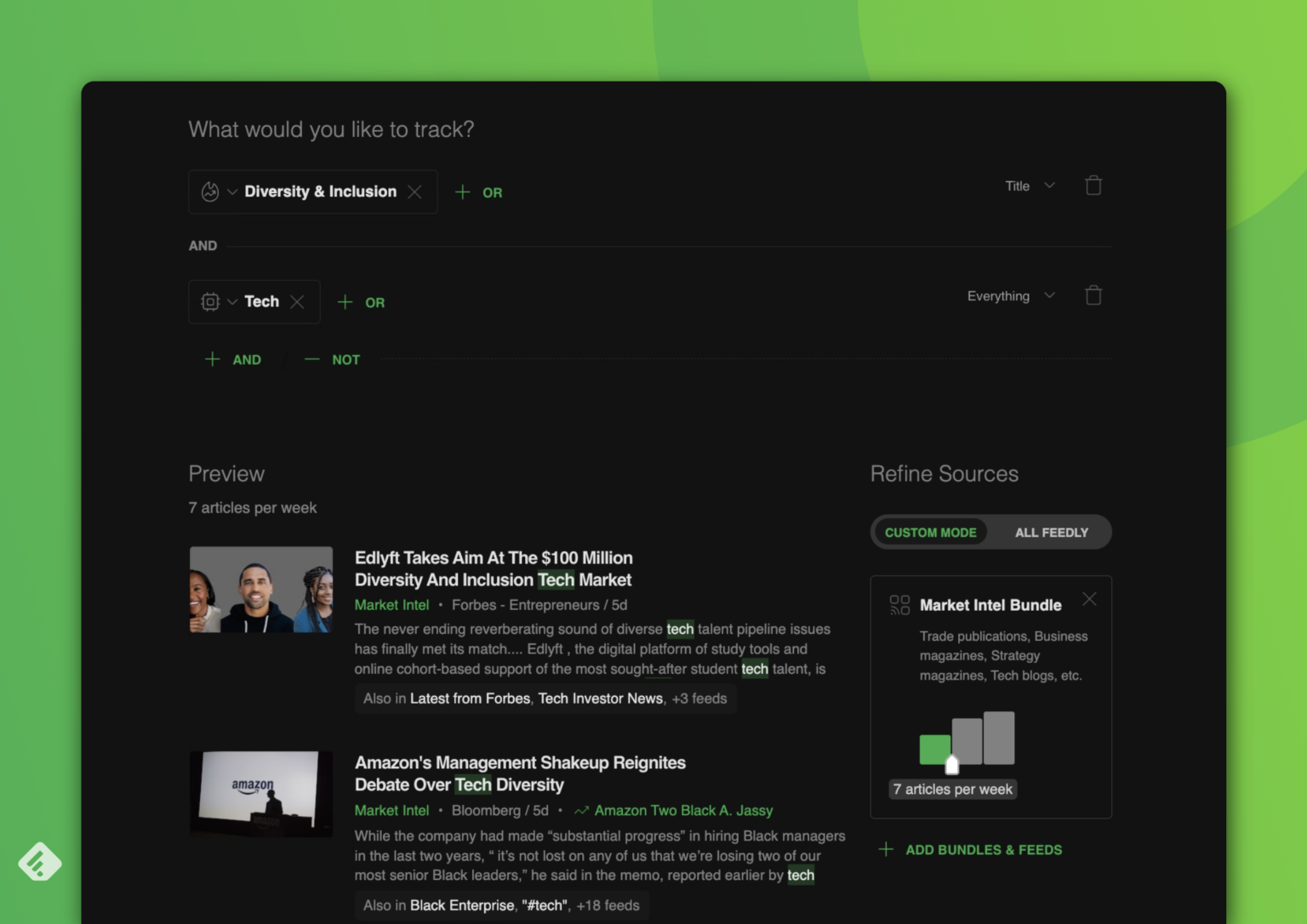Click the Feedly logo in the corner
Viewport: 1307px width, 924px height.
(x=40, y=862)
